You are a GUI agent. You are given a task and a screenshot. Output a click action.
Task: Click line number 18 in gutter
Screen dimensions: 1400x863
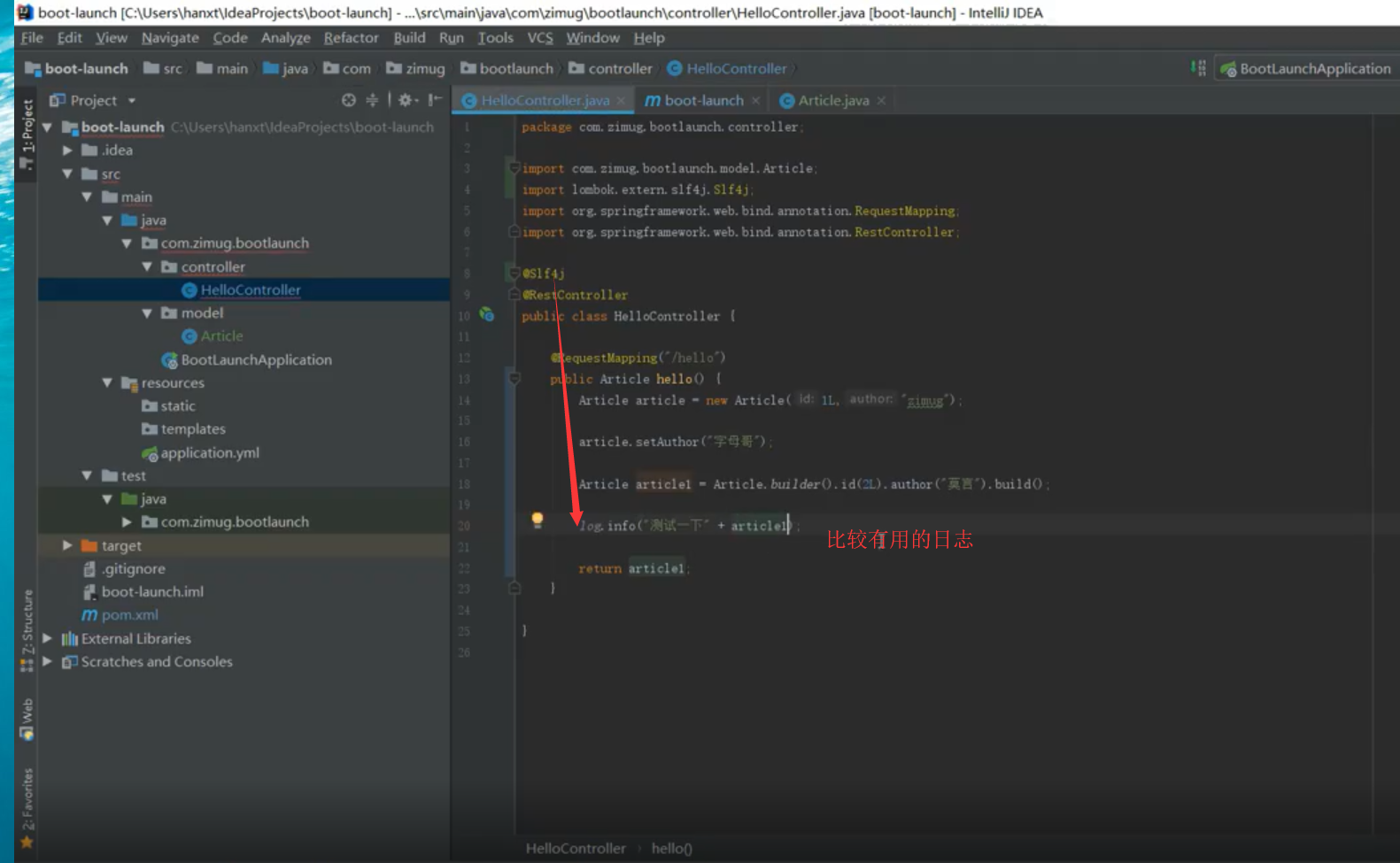464,484
